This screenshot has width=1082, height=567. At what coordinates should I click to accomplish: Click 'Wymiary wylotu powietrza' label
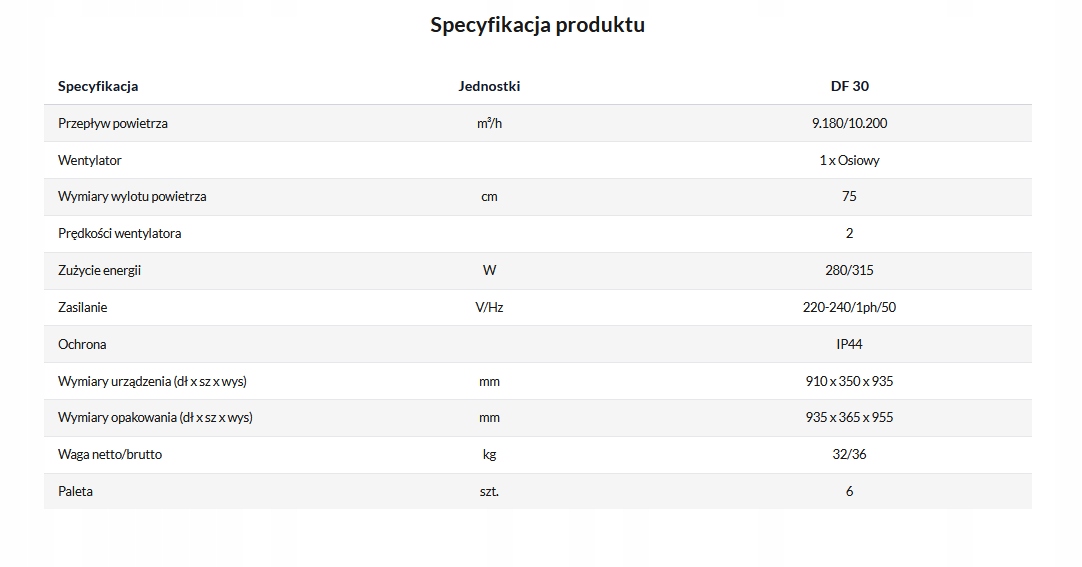tap(132, 197)
